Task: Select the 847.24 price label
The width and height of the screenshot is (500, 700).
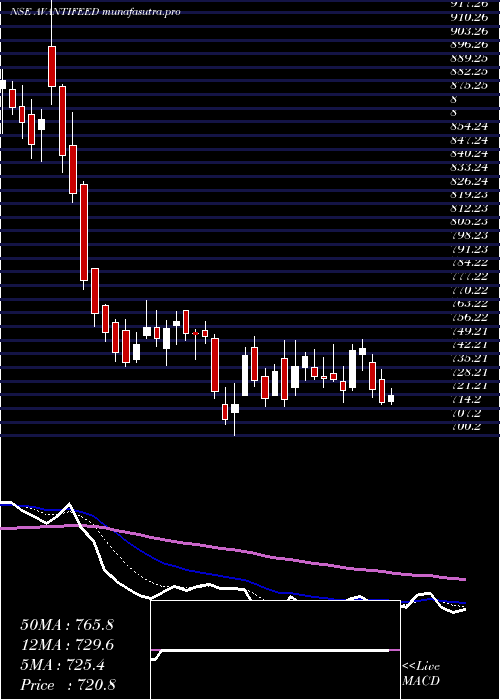Action: [x=469, y=140]
